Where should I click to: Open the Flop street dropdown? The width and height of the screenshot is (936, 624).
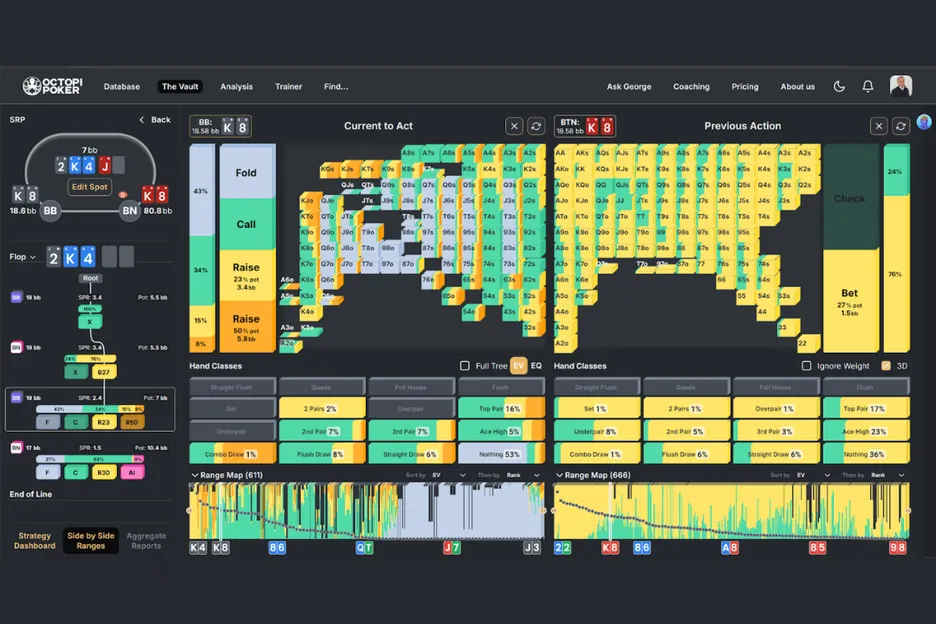[25, 257]
